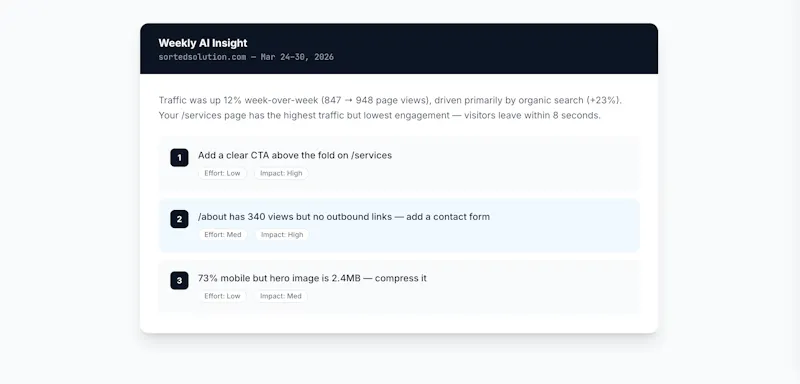Click the sortedsolution.com domain text
This screenshot has width=800, height=384.
tap(203, 57)
